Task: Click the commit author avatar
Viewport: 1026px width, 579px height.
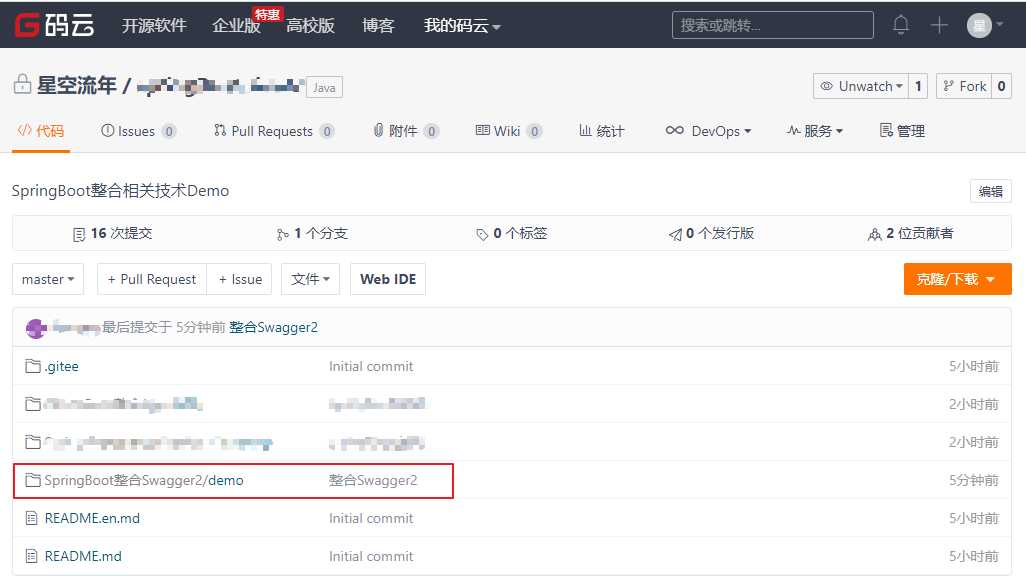Action: (x=36, y=327)
